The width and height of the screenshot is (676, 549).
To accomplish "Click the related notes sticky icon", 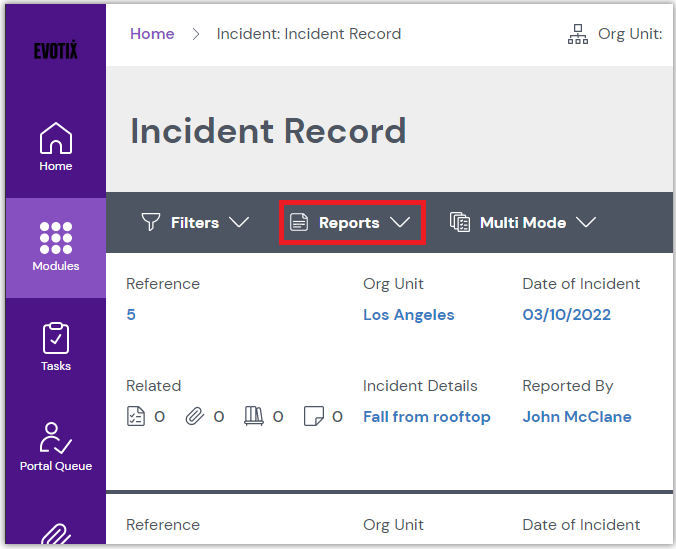I will tap(313, 417).
